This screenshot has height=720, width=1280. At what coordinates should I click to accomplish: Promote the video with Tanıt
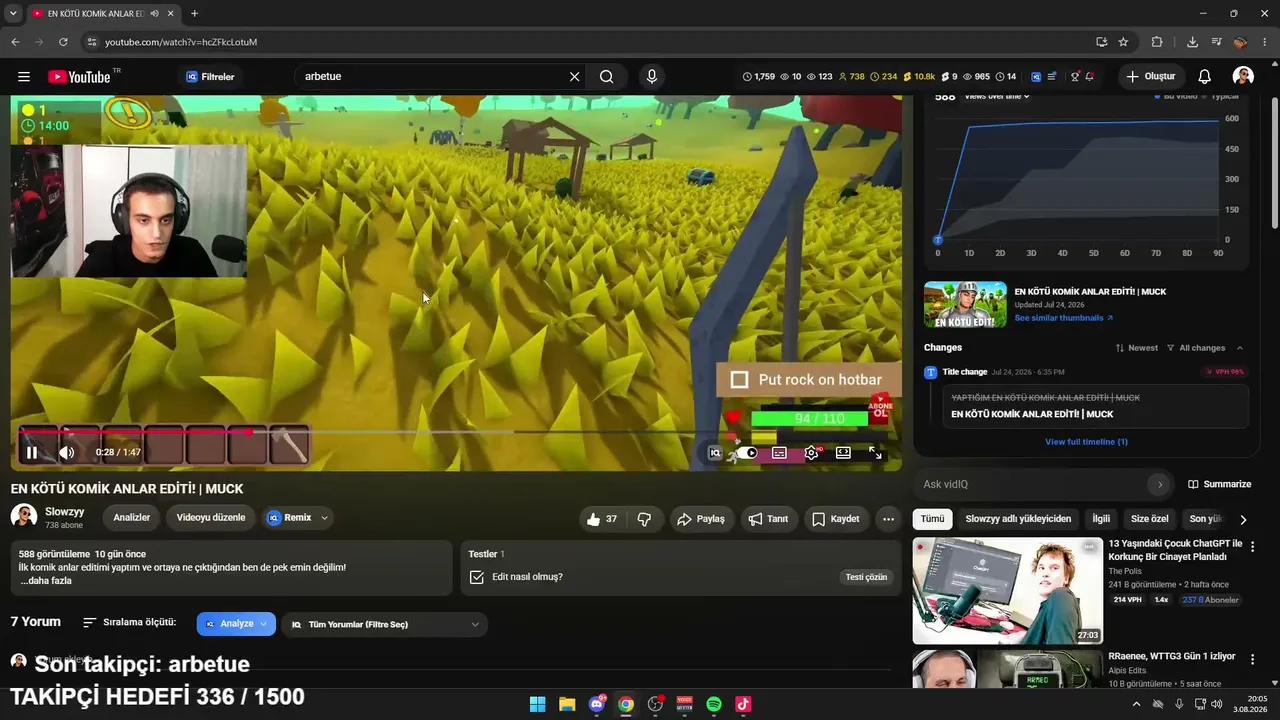[x=769, y=519]
